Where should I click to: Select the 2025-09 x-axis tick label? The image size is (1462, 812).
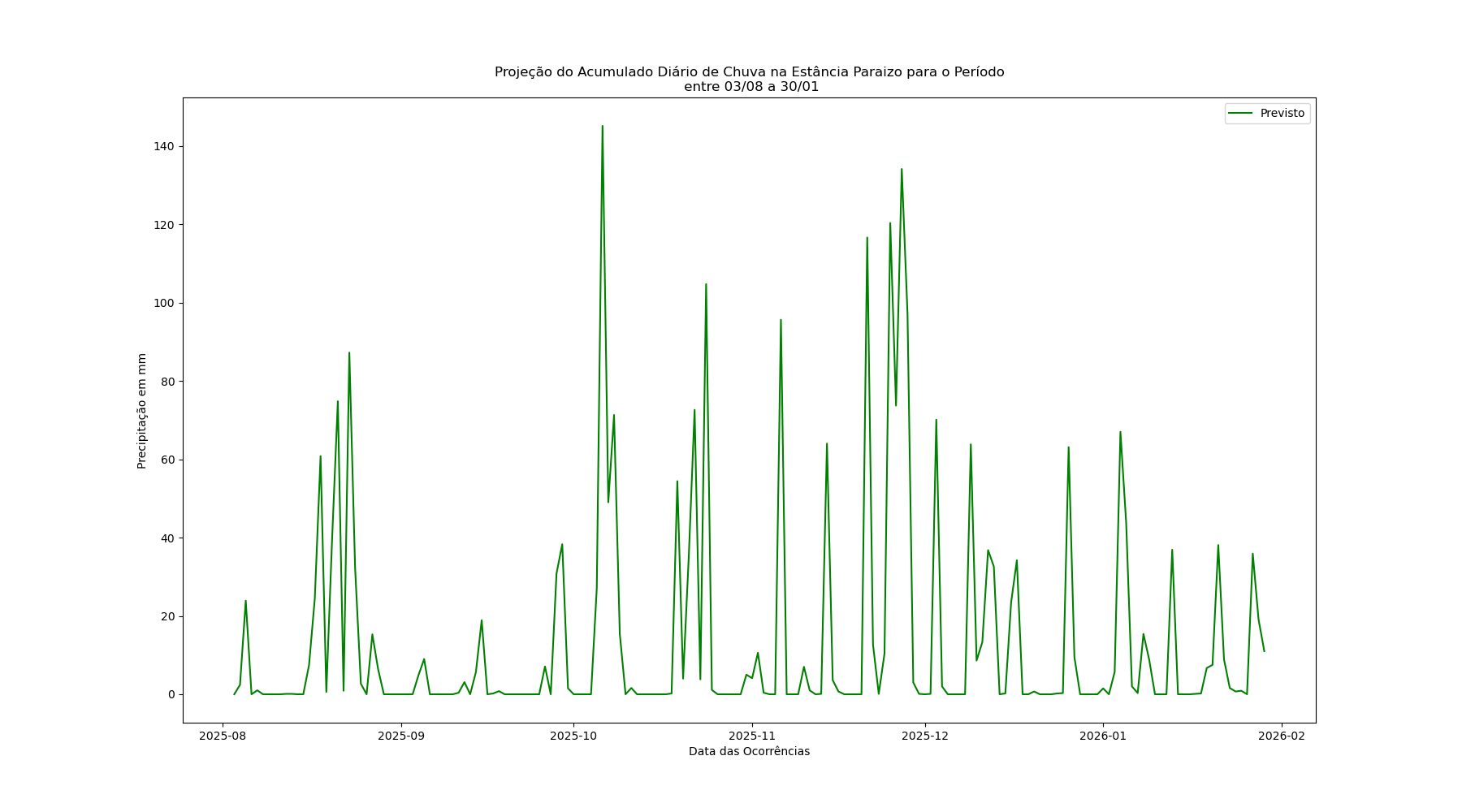click(x=401, y=736)
